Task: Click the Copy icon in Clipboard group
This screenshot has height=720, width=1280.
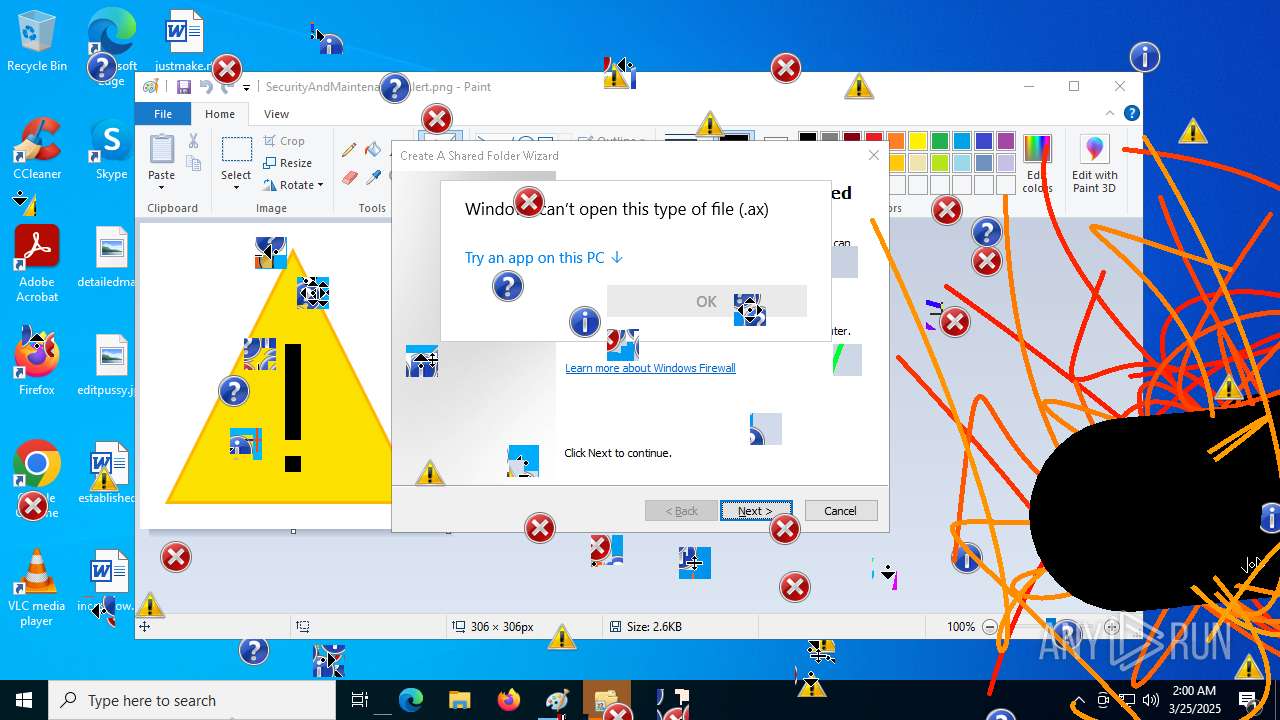Action: click(x=193, y=163)
